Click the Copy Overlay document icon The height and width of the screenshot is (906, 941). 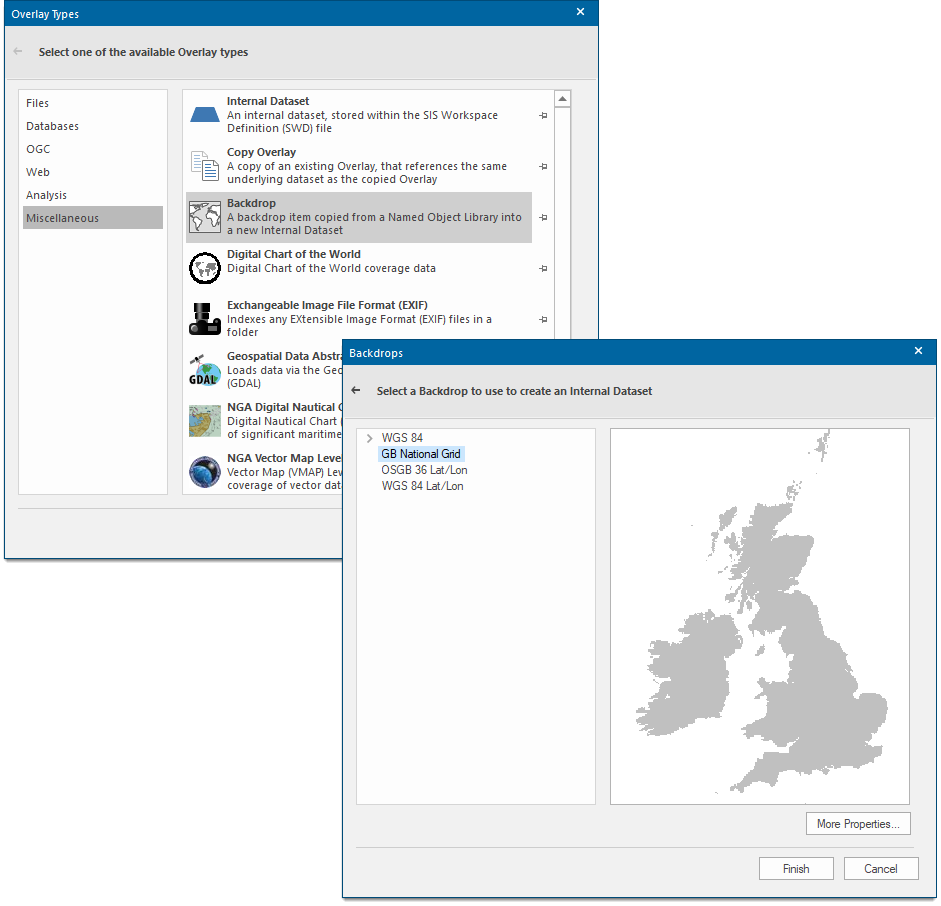point(205,166)
